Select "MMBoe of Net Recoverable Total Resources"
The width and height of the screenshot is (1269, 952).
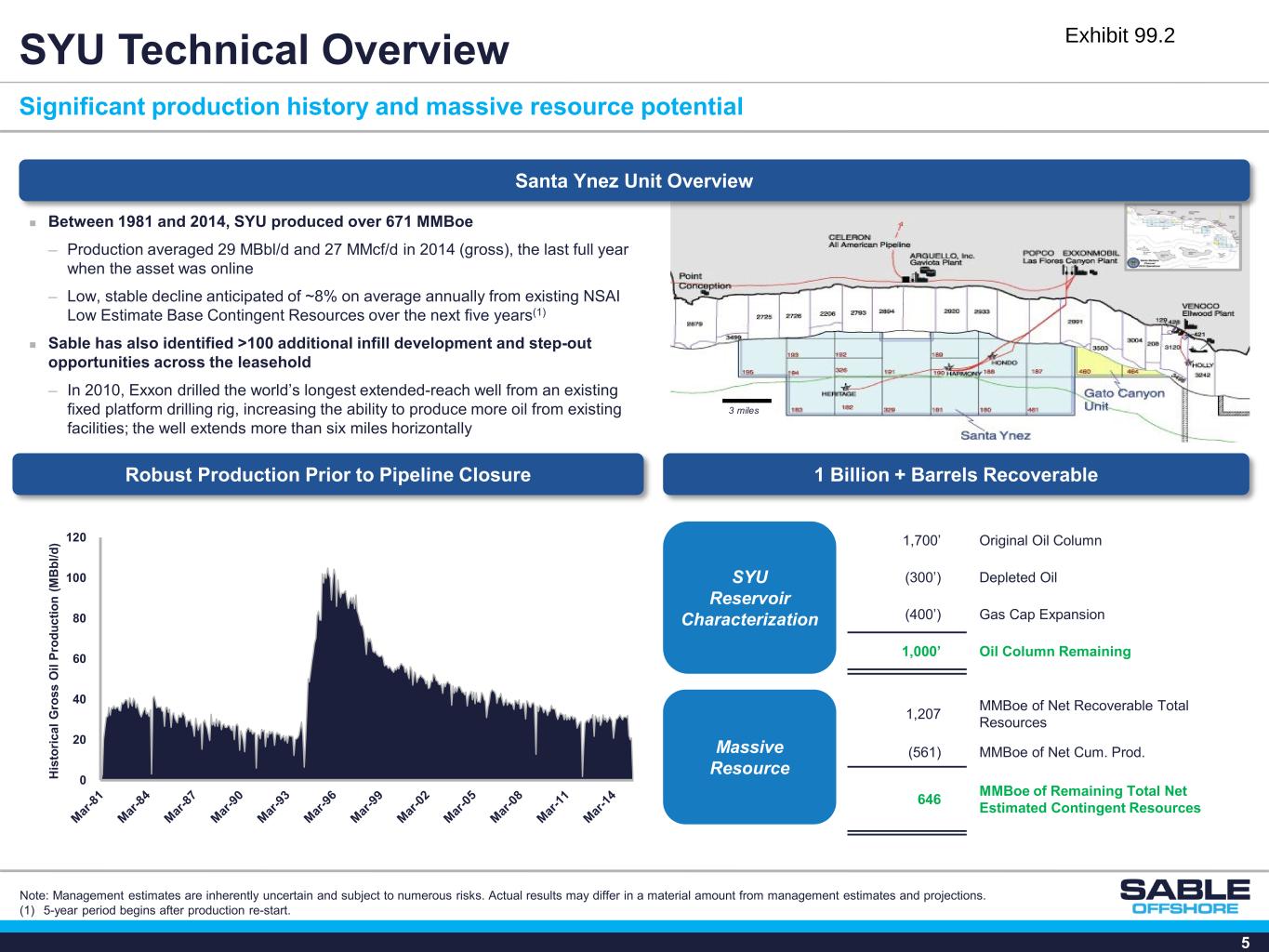pyautogui.click(x=1084, y=714)
